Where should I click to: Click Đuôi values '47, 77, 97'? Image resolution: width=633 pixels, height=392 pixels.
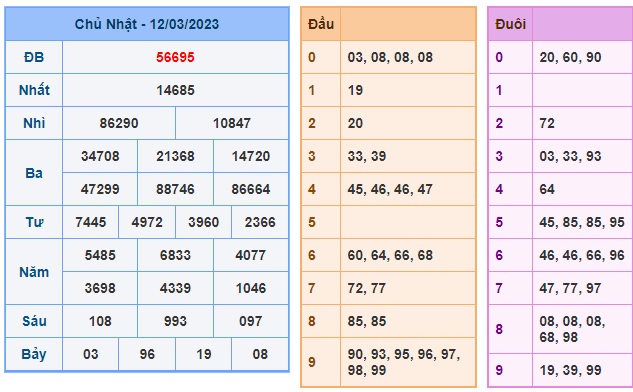point(570,288)
